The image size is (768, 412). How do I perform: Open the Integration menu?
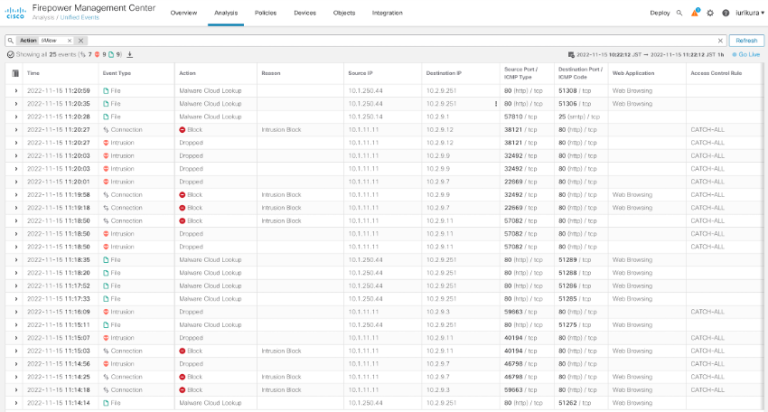tap(387, 13)
